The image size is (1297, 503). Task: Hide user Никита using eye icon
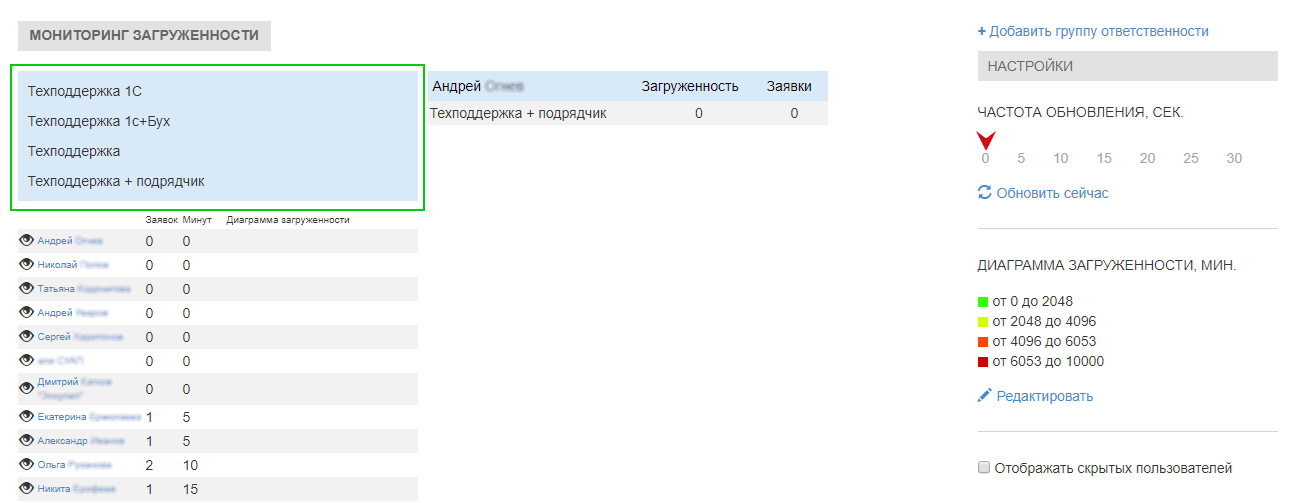(x=27, y=488)
